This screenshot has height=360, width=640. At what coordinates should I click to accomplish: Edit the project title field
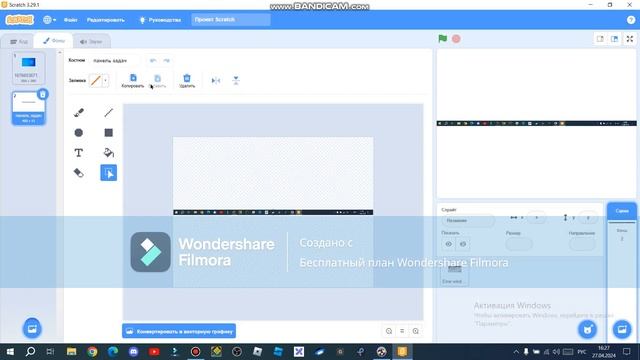tap(231, 20)
